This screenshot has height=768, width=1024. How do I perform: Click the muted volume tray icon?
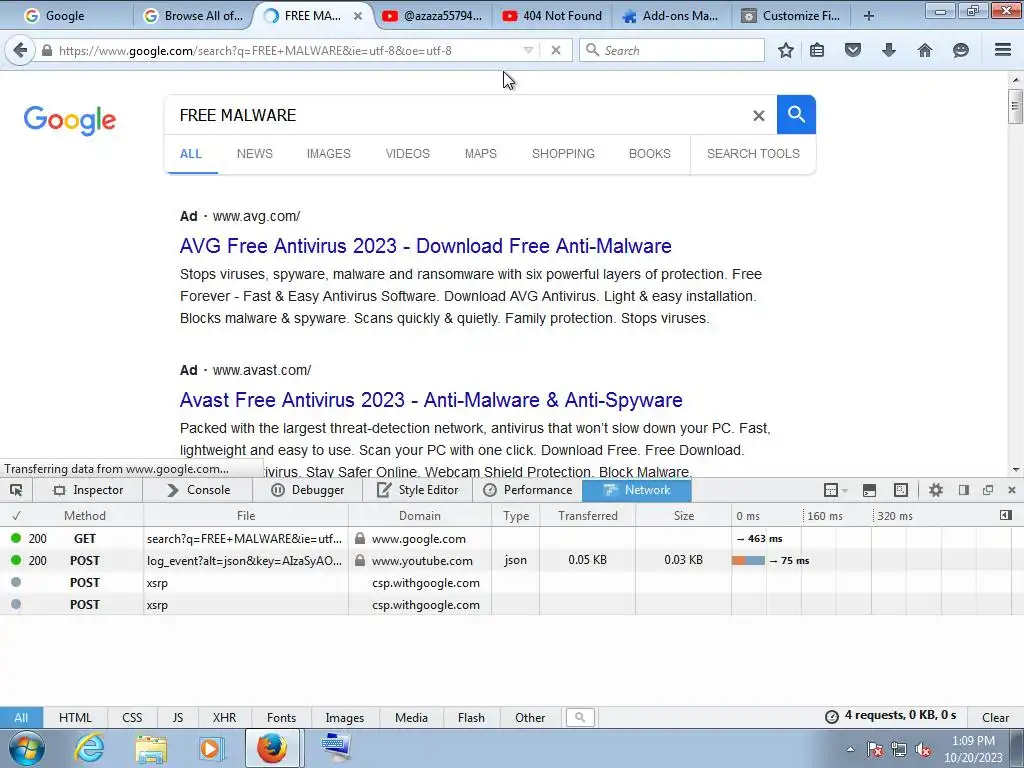coord(923,749)
